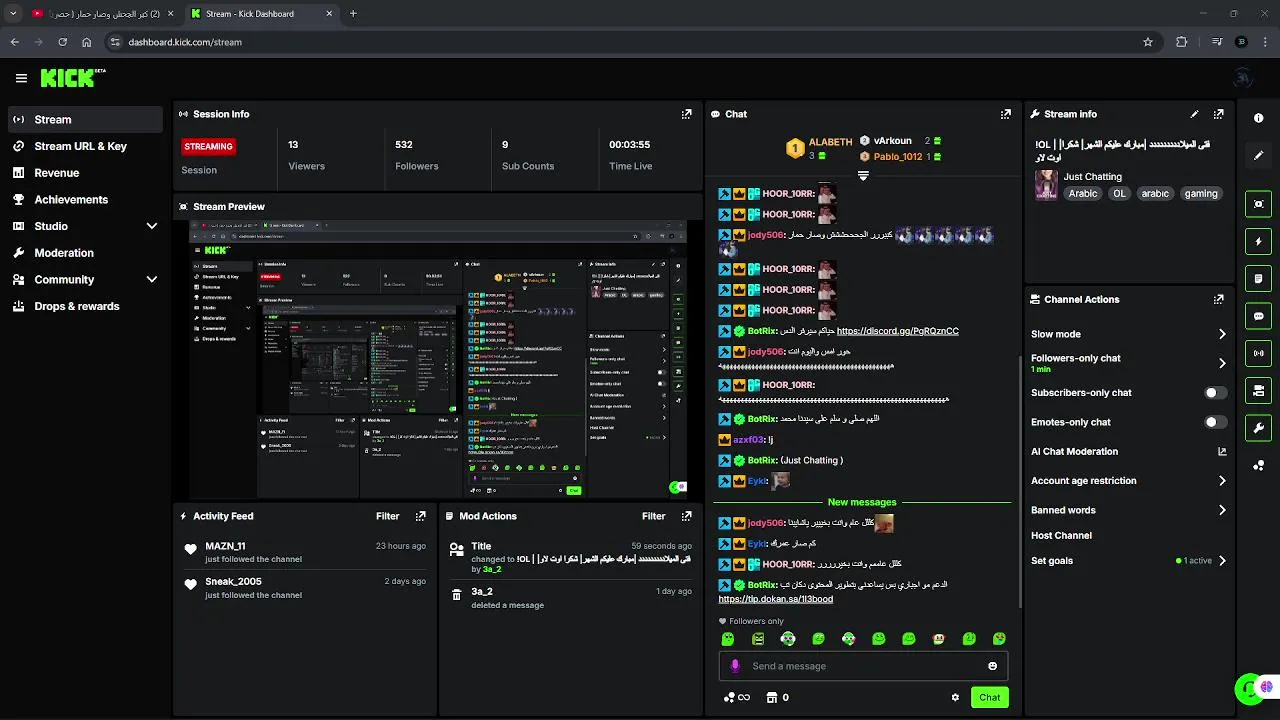The width and height of the screenshot is (1280, 720).
Task: Toggle the wrench widget icon in right toolbar
Action: 1258,428
